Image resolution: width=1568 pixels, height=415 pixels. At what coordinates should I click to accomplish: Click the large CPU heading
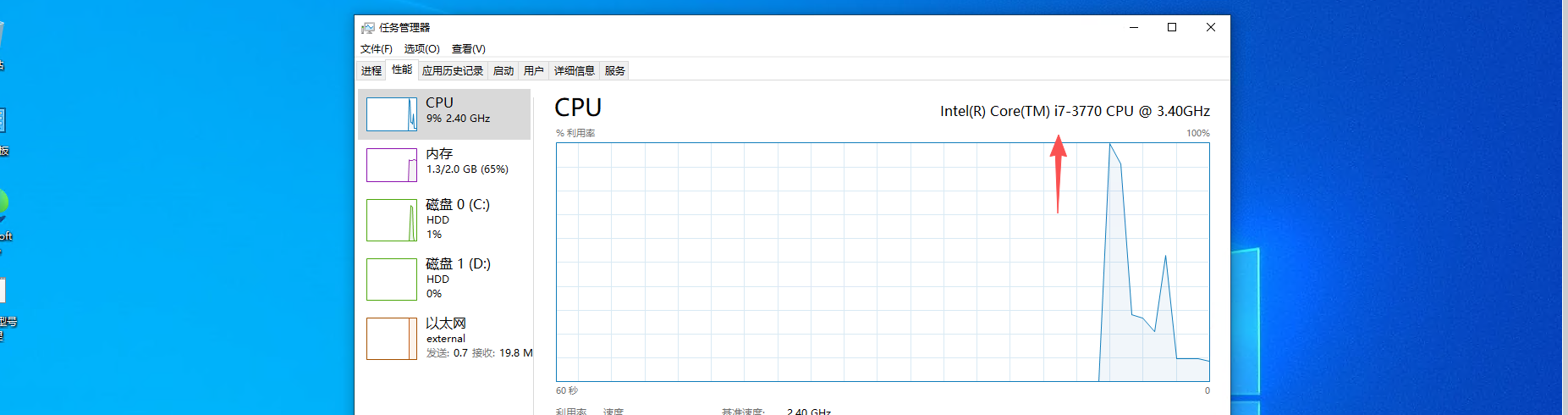(578, 108)
